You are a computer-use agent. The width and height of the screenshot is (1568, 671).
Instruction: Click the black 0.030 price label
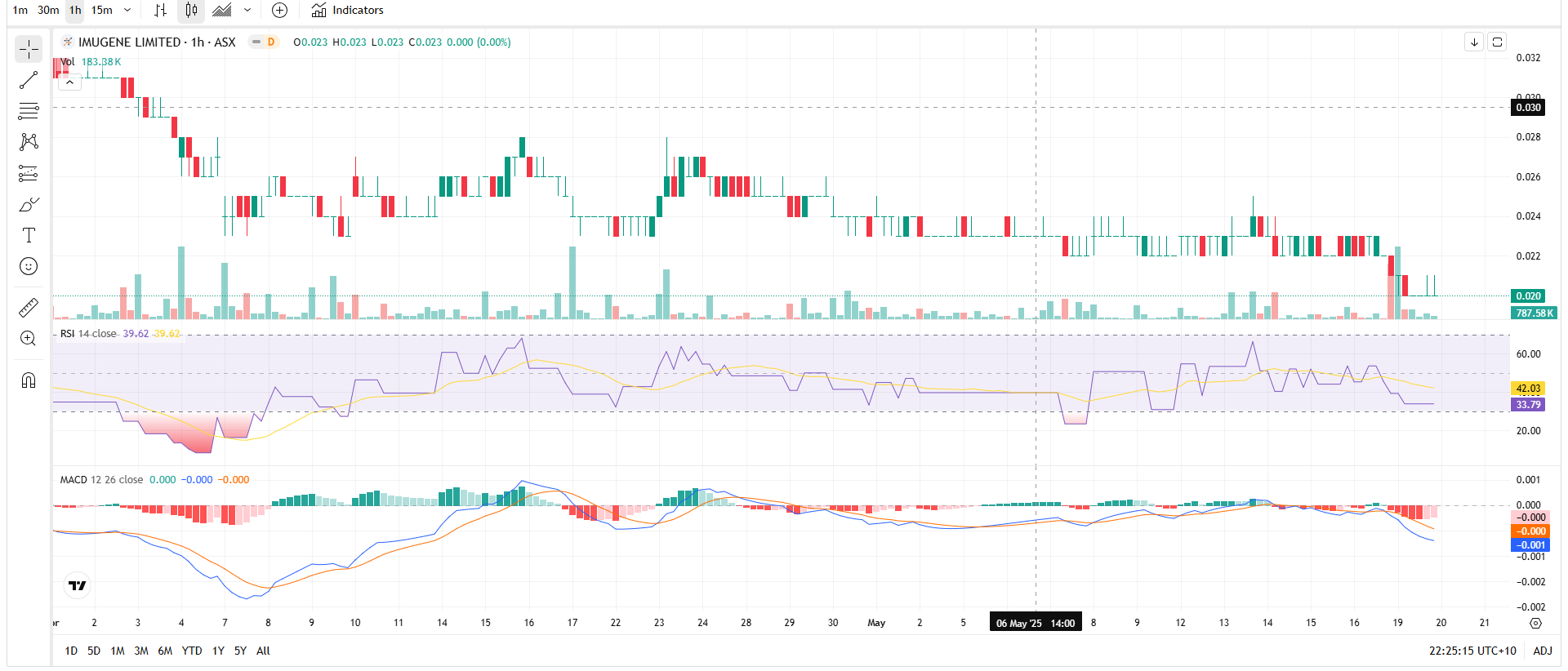(x=1528, y=107)
